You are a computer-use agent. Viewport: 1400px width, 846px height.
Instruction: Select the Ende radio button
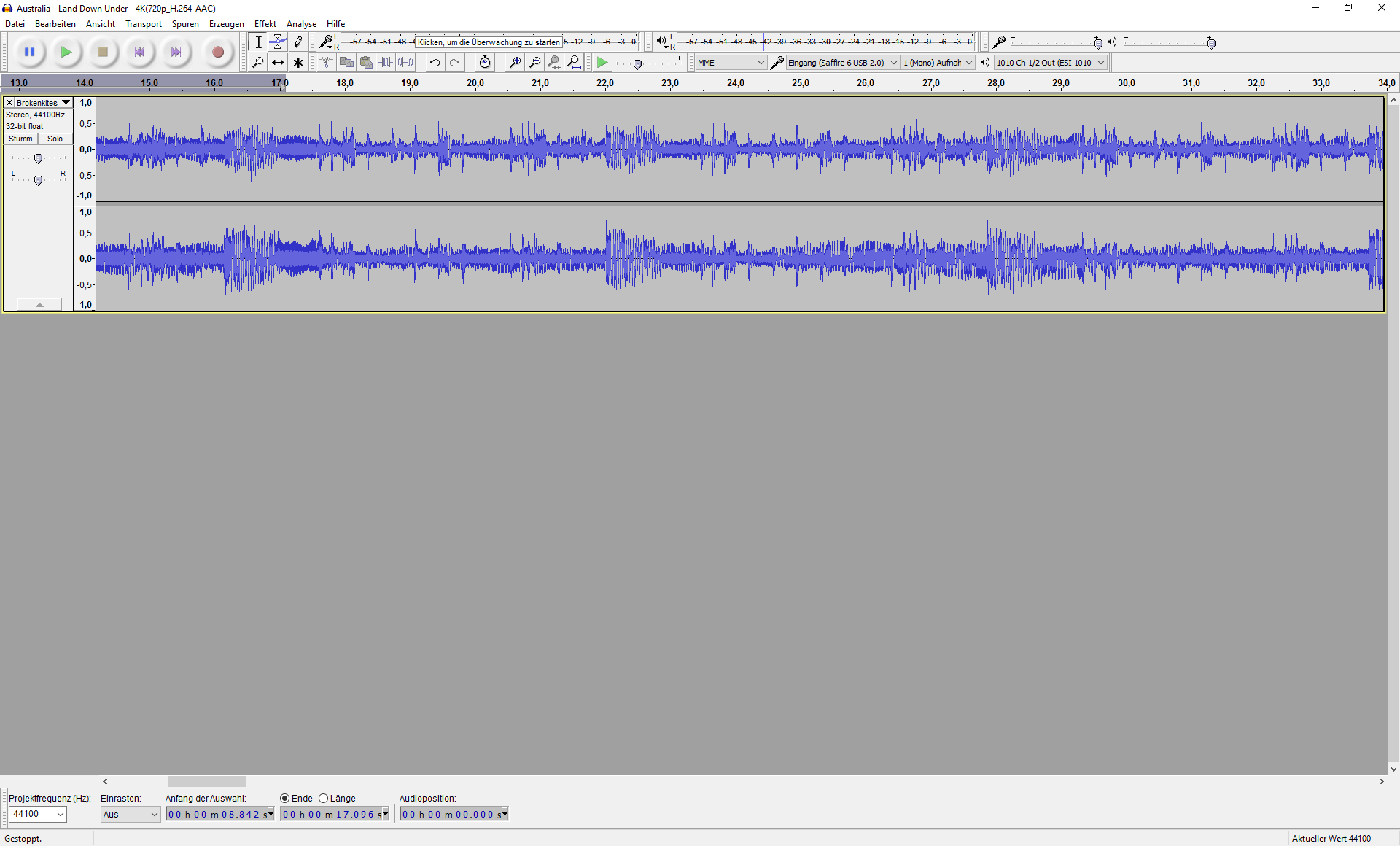pos(285,799)
